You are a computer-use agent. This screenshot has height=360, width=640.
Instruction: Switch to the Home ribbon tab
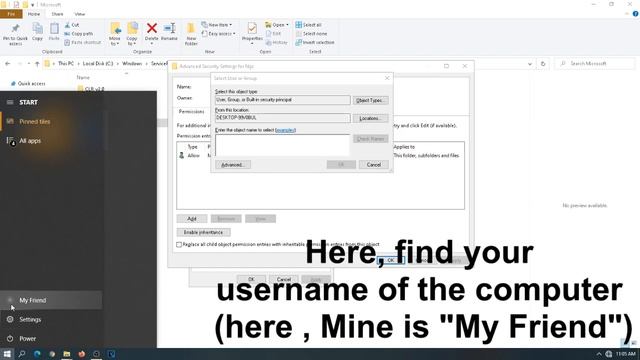(34, 14)
